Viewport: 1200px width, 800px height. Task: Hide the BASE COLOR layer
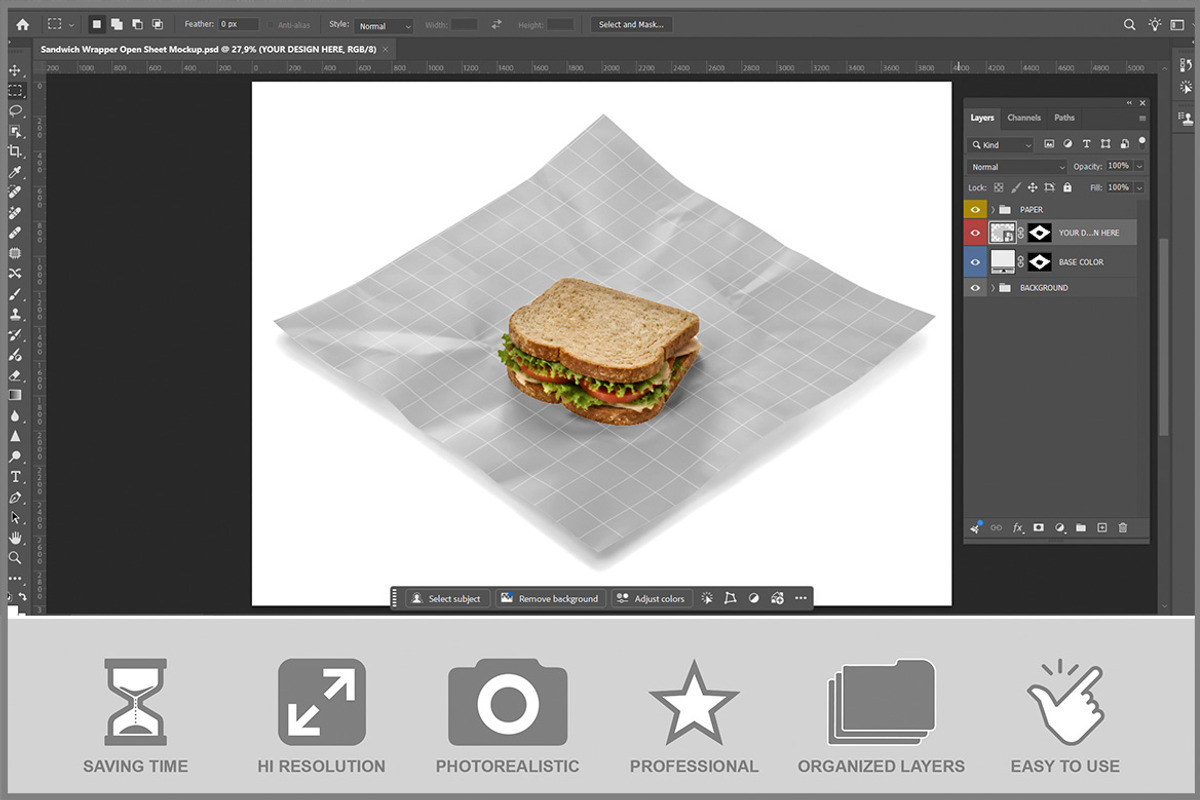pyautogui.click(x=975, y=262)
